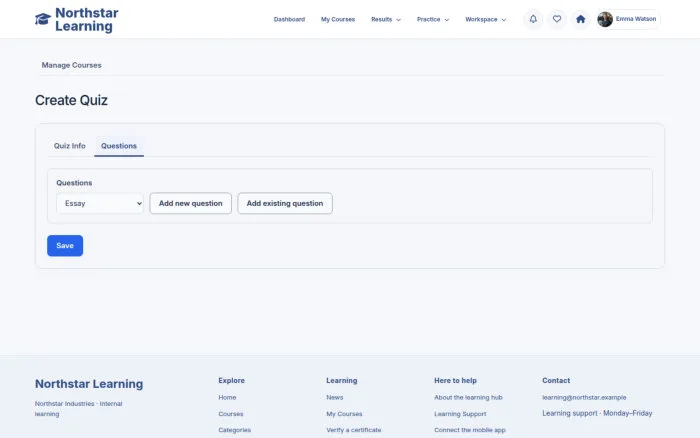Open Dashboard in the top navigation
The image size is (700, 438).
pos(289,19)
